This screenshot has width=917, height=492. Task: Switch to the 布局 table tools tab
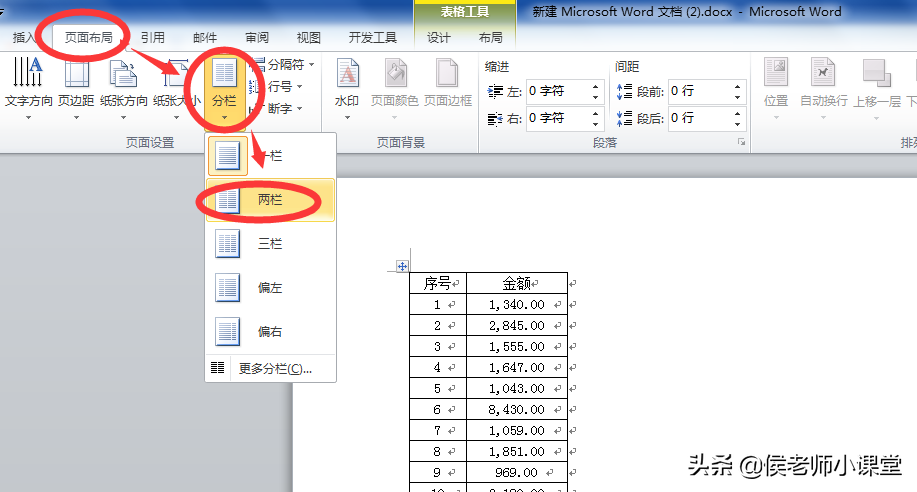pyautogui.click(x=490, y=38)
